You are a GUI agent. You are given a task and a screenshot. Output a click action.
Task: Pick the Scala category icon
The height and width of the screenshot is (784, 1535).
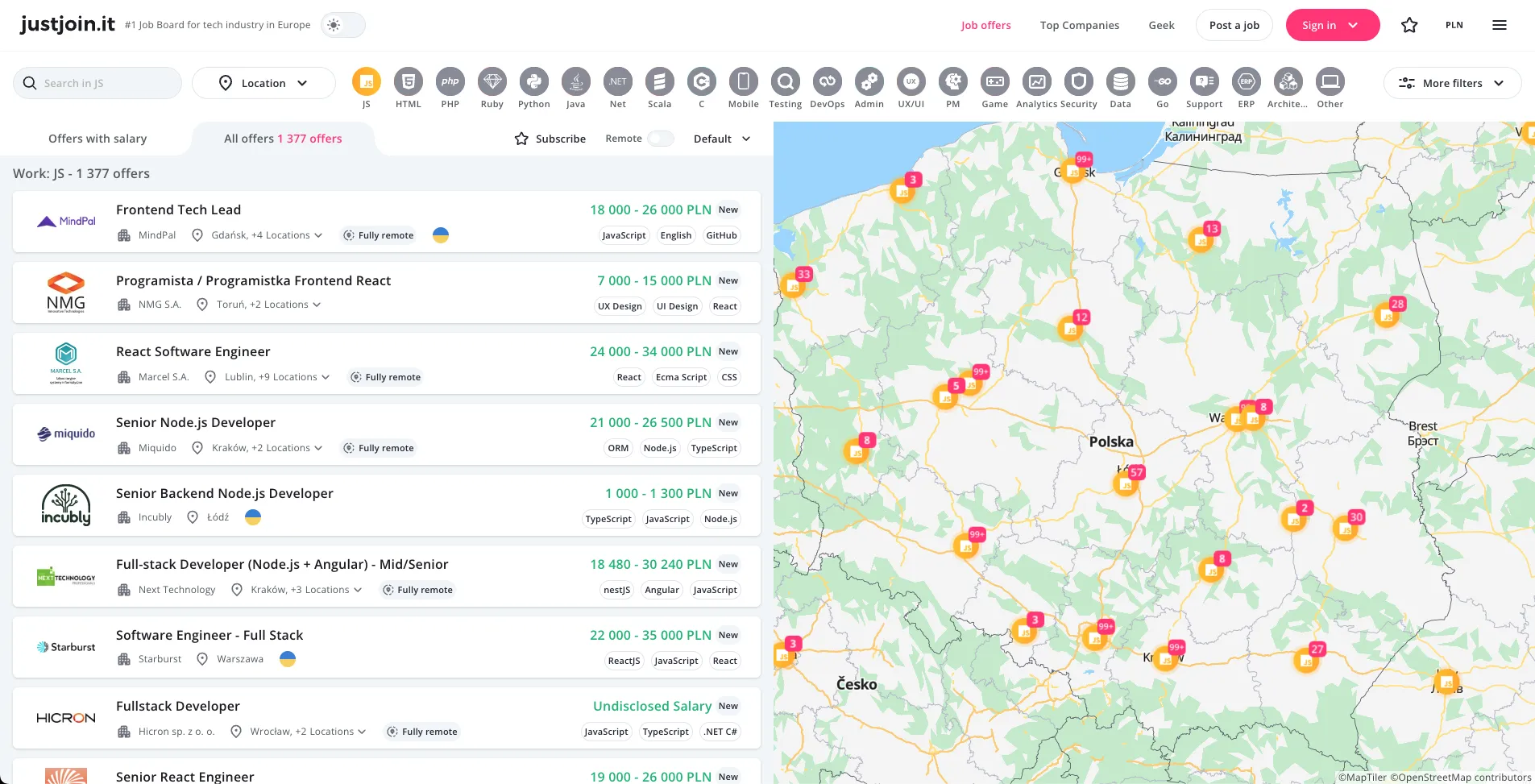(660, 81)
